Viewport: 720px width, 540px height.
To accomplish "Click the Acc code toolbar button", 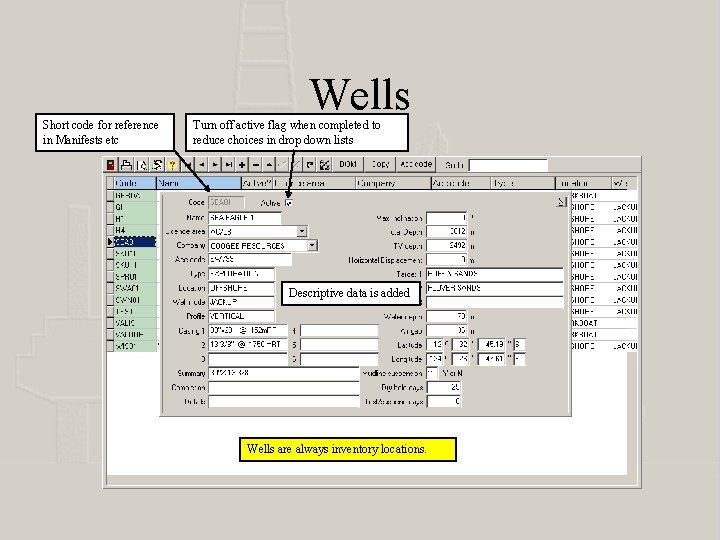I will [416, 164].
